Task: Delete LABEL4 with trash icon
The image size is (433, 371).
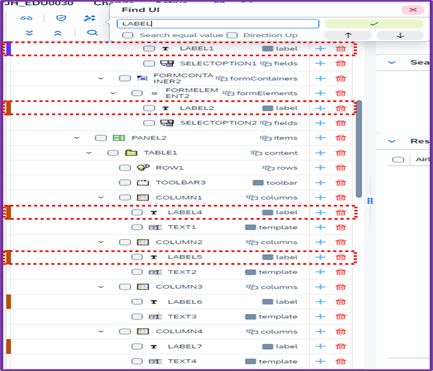Action: 341,212
